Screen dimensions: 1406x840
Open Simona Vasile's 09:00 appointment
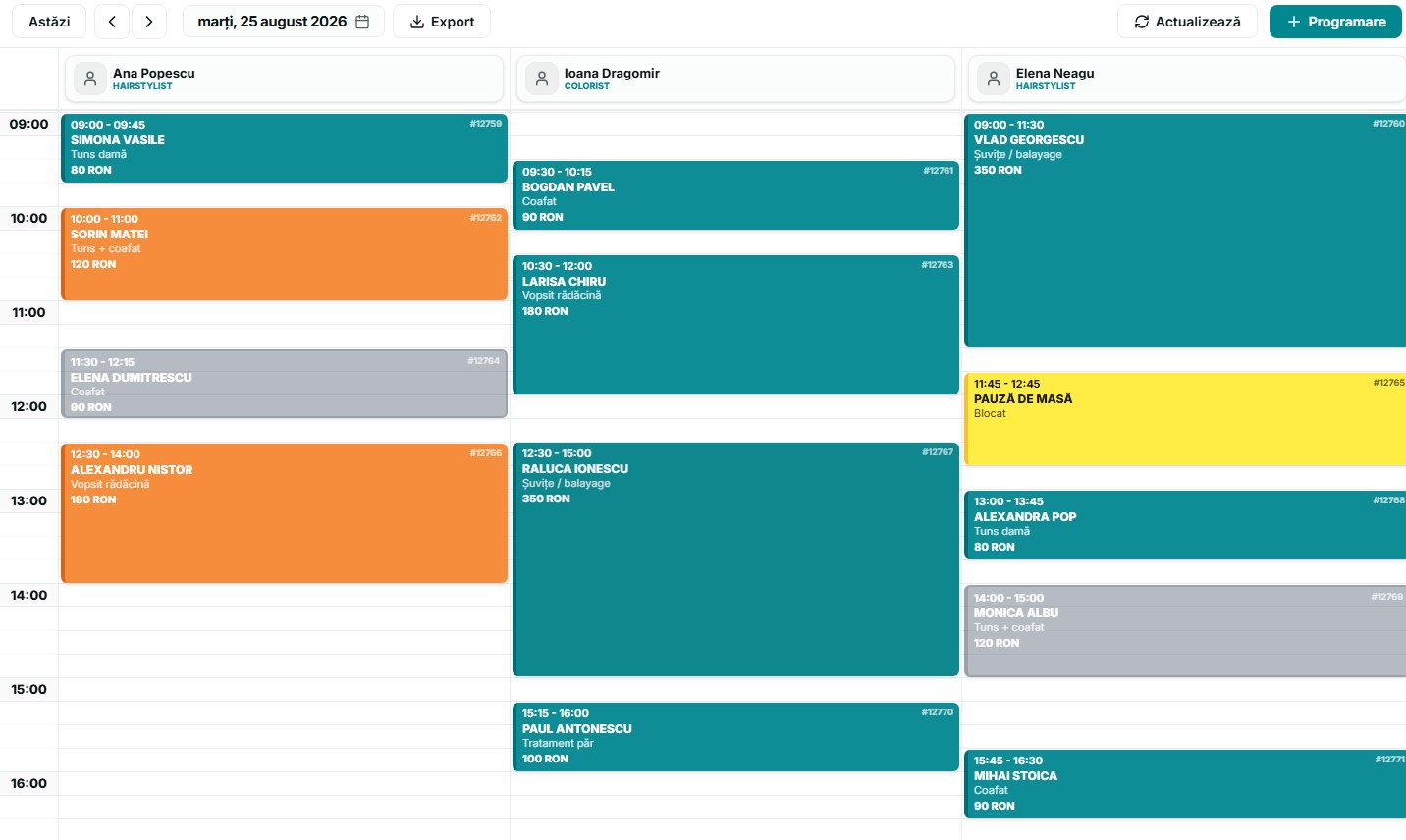(x=285, y=148)
